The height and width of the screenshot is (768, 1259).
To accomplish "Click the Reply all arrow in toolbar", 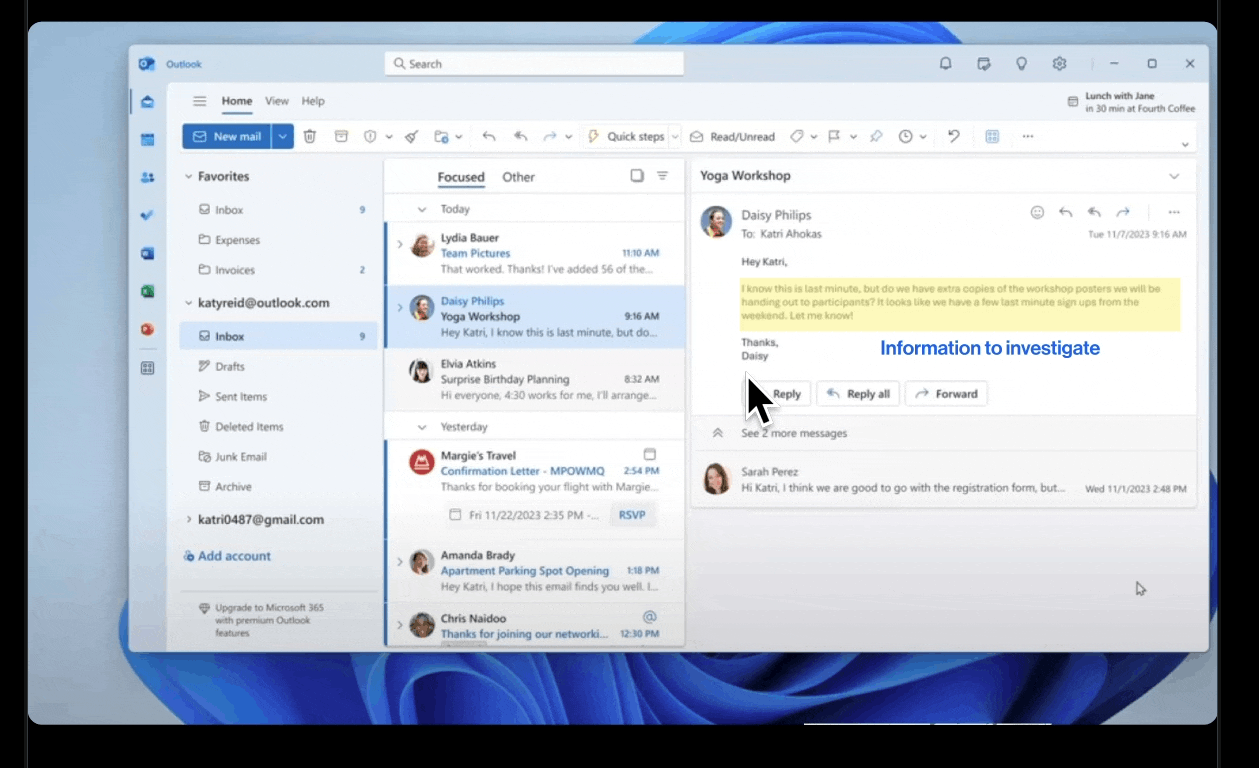I will pyautogui.click(x=521, y=136).
